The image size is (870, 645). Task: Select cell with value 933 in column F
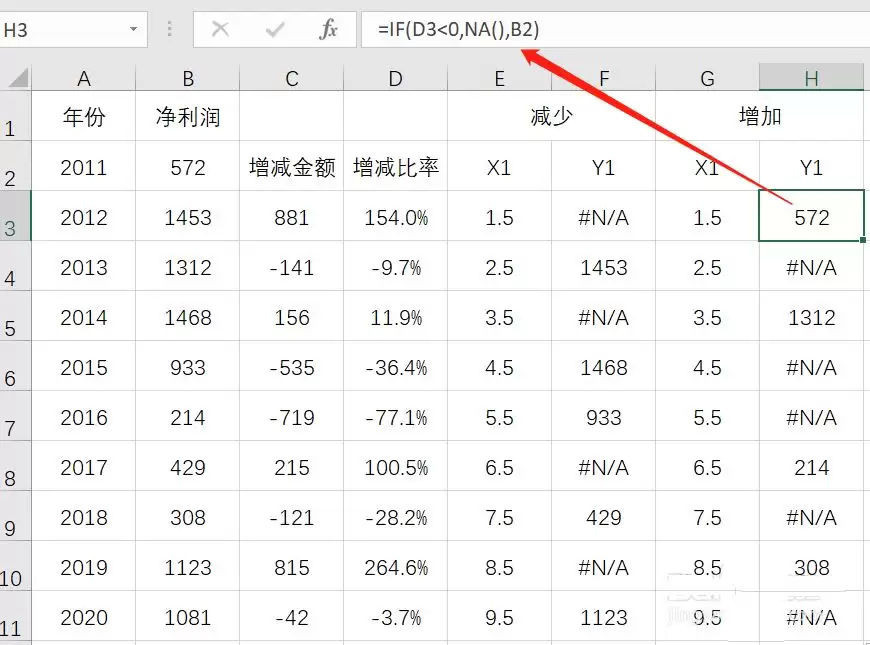(604, 417)
